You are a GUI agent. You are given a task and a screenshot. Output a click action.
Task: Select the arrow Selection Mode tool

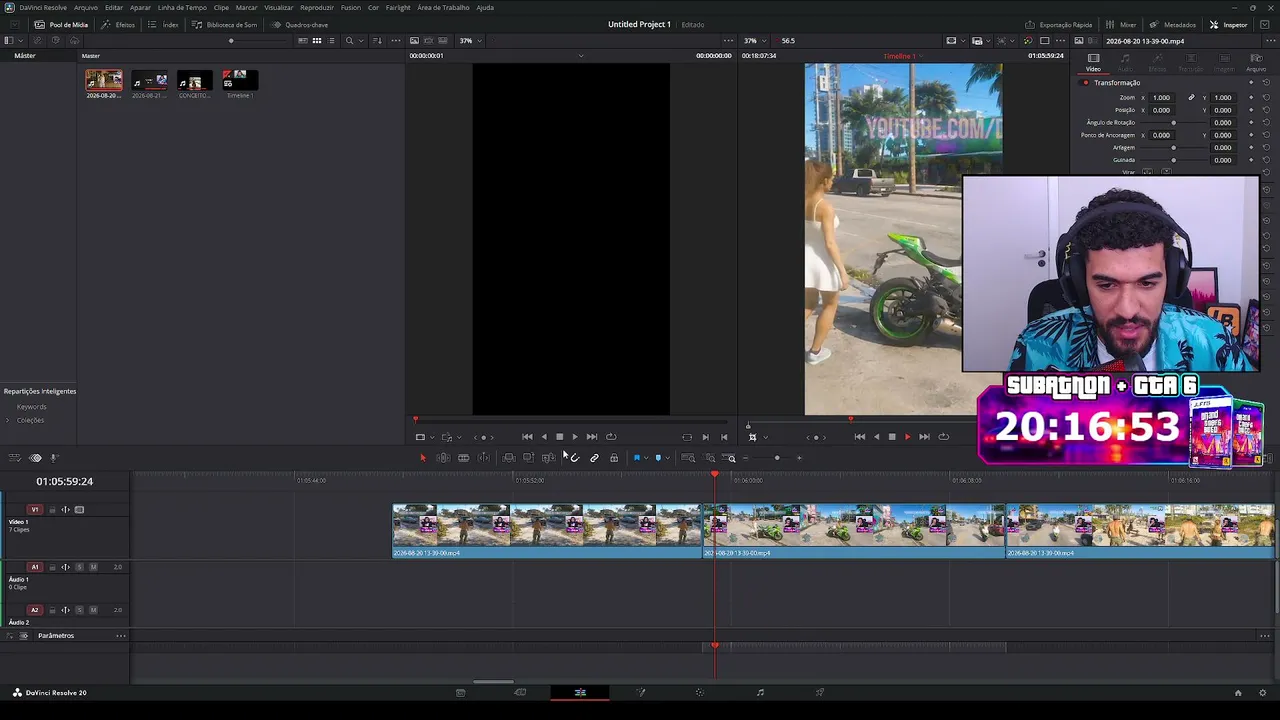point(422,458)
